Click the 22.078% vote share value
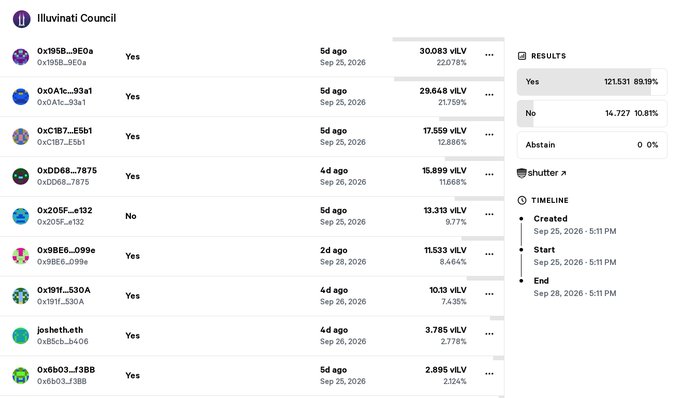The height and width of the screenshot is (398, 680). [451, 63]
